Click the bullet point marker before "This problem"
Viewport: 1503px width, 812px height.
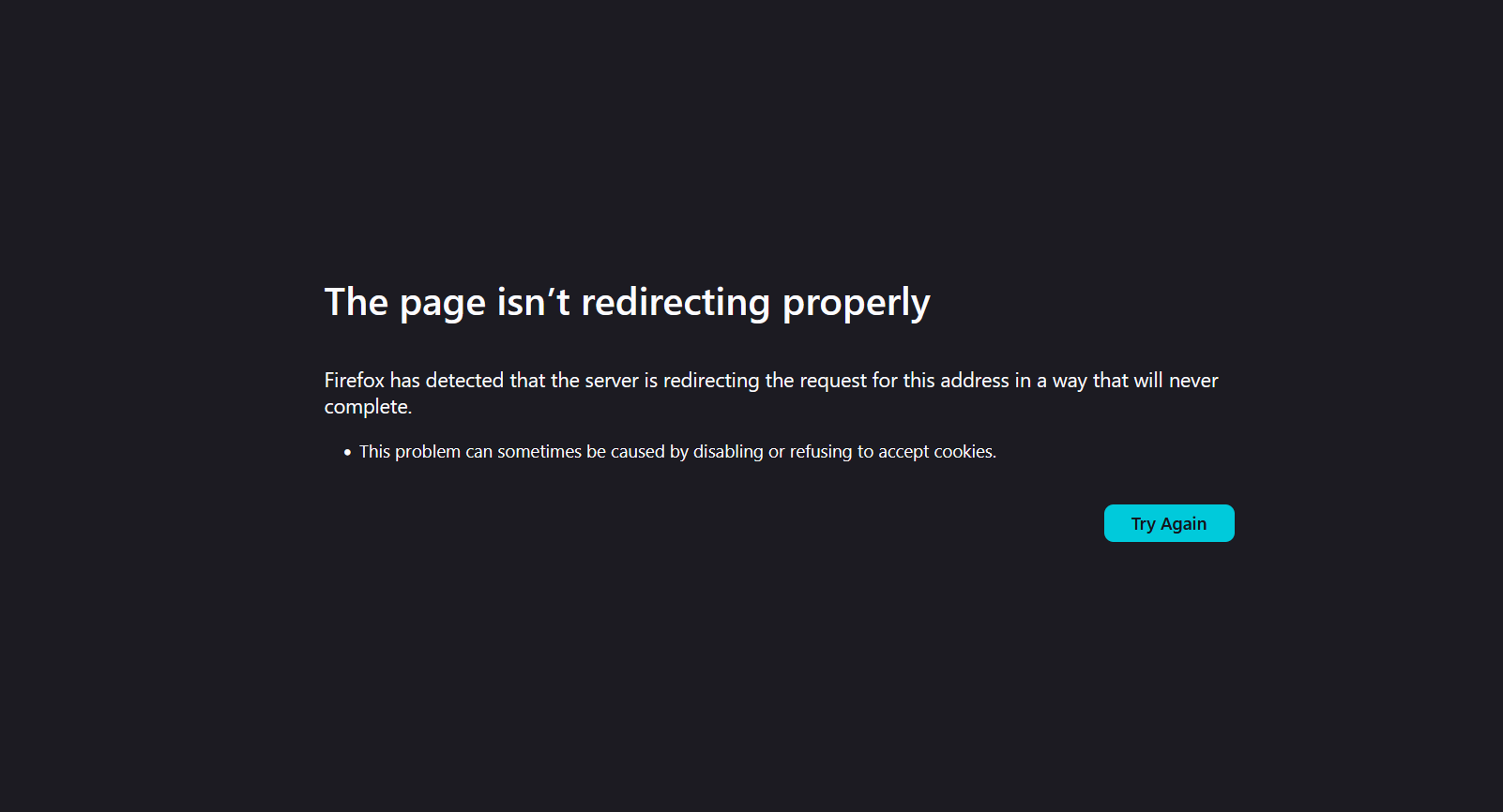[x=347, y=452]
